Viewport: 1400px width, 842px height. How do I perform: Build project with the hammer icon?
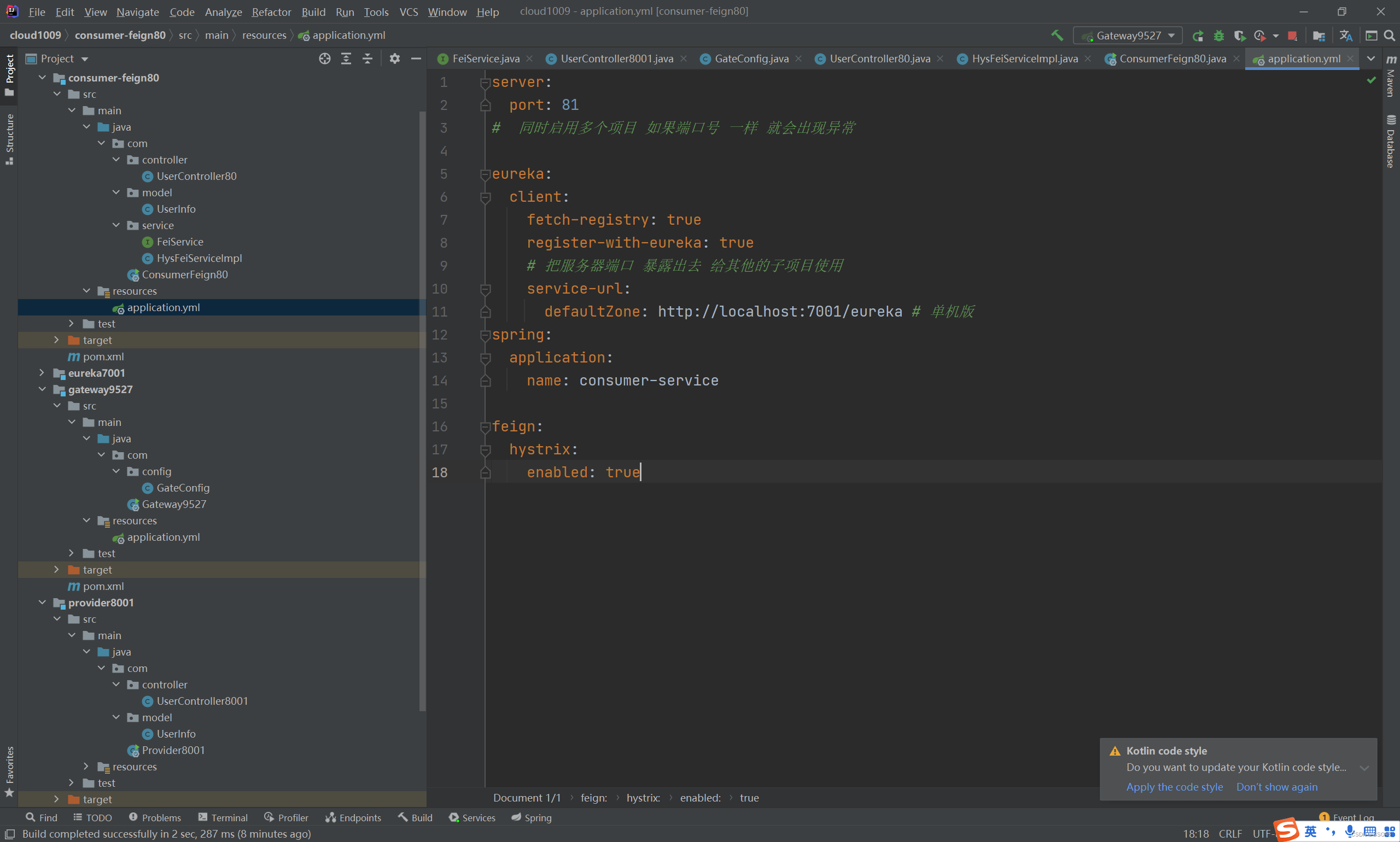tap(1057, 35)
